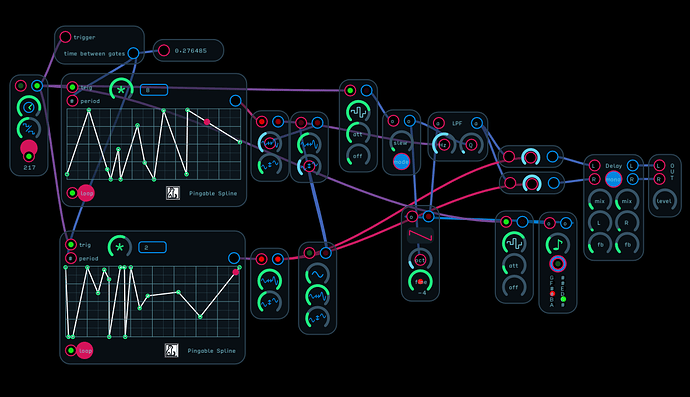This screenshot has width=690, height=397.
Task: Click the OUT module's R input port
Action: (659, 179)
